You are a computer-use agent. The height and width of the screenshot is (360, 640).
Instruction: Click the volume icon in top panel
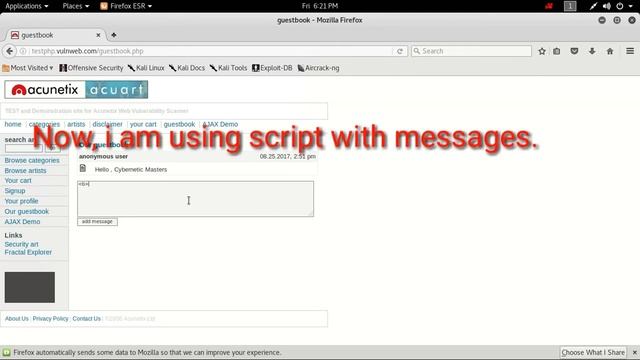607,6
